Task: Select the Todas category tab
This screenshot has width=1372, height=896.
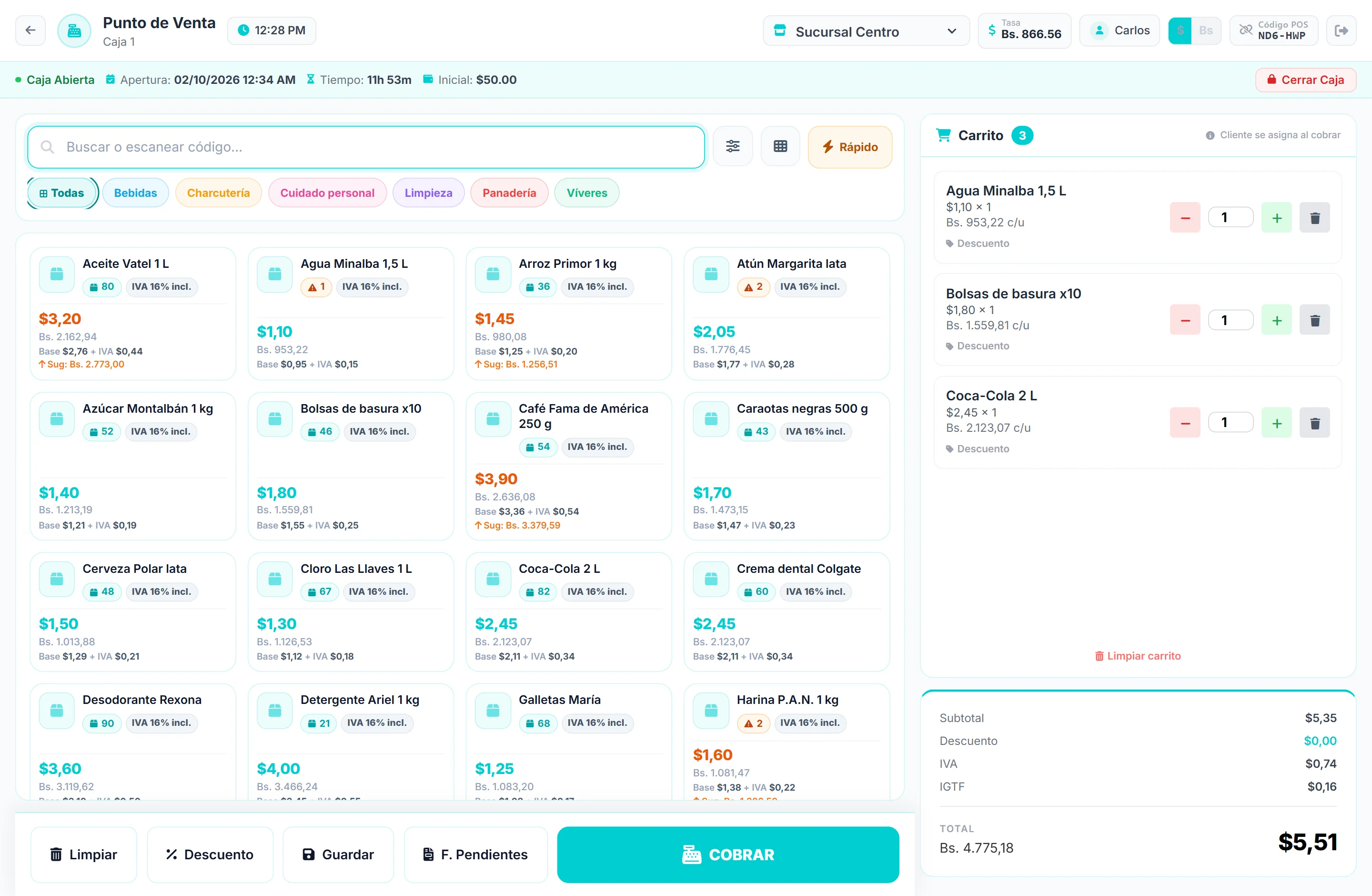Action: (62, 193)
